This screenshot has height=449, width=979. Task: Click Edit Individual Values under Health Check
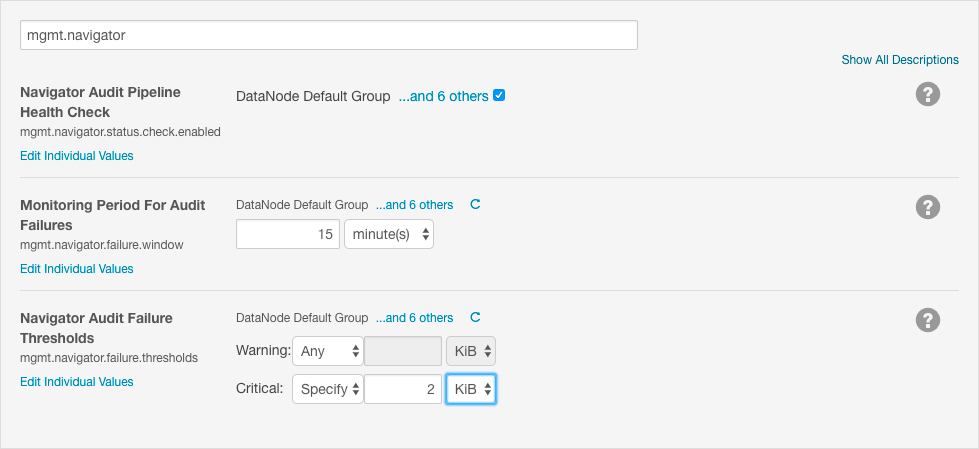77,155
